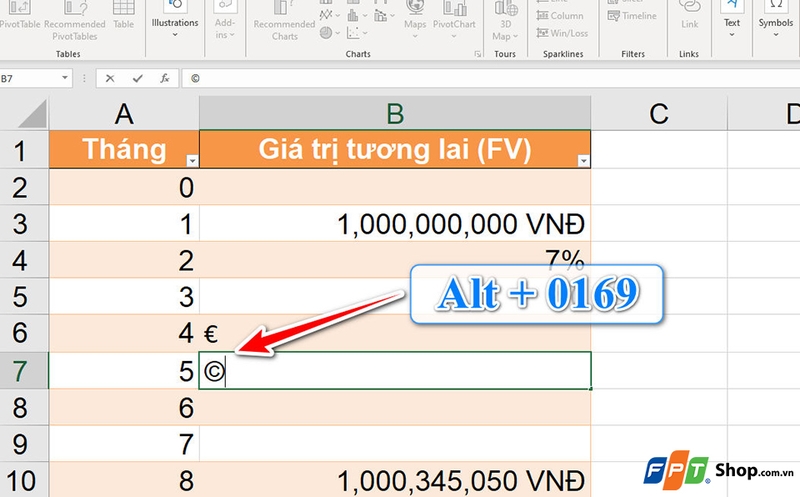Select column A header

pyautogui.click(x=124, y=113)
